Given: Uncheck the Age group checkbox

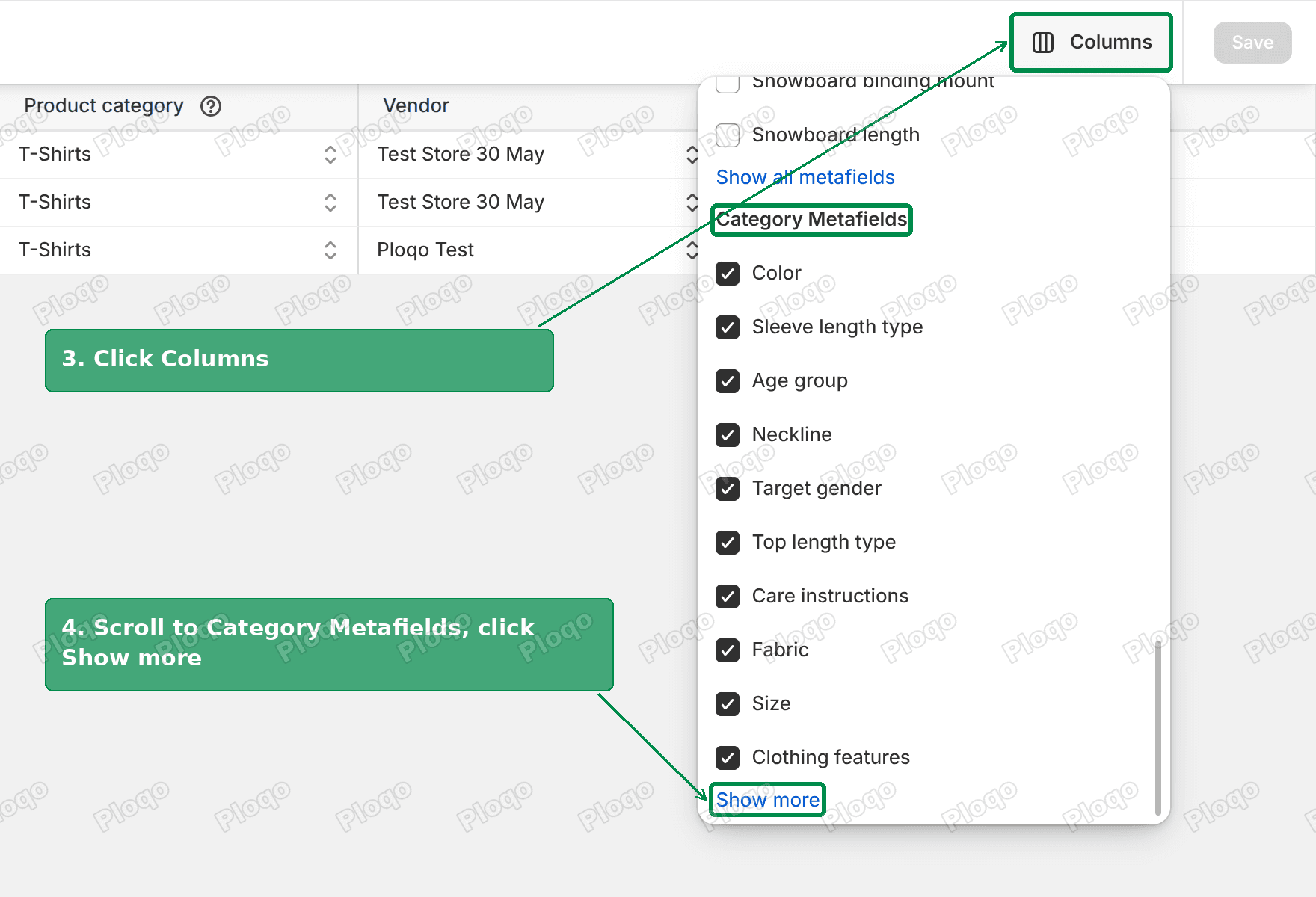Looking at the screenshot, I should pos(728,381).
